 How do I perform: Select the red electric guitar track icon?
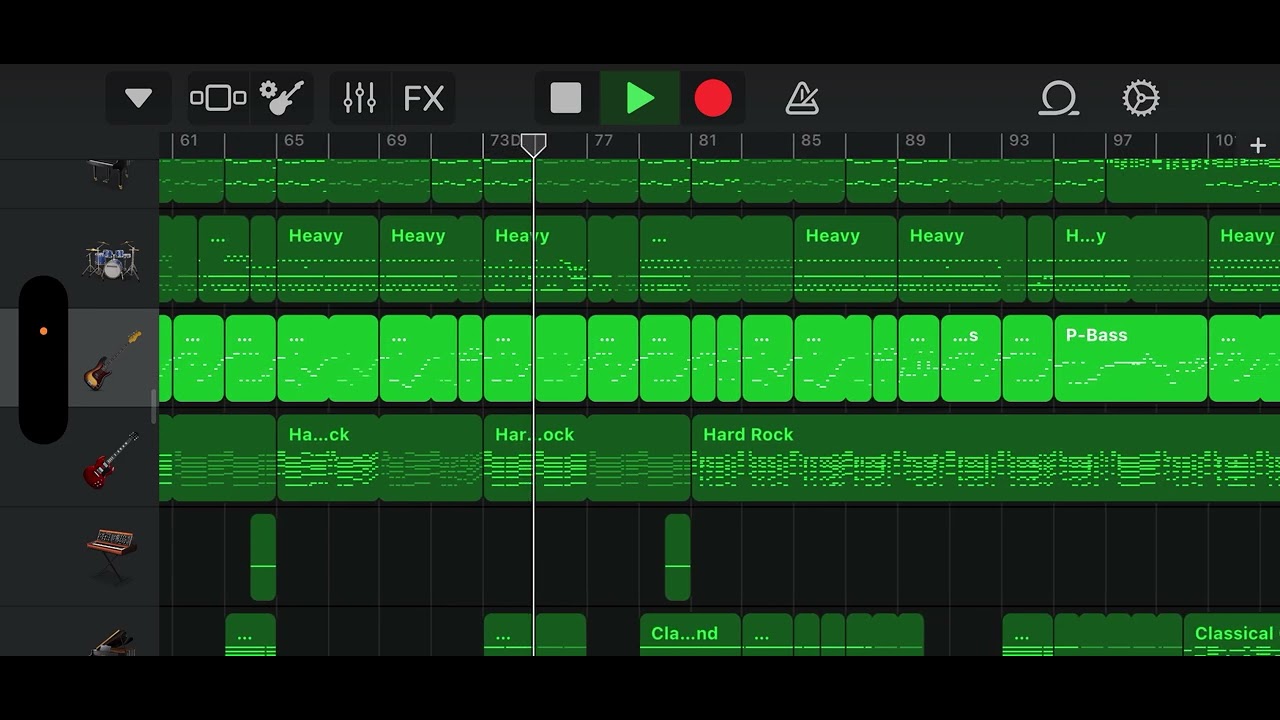coord(110,458)
